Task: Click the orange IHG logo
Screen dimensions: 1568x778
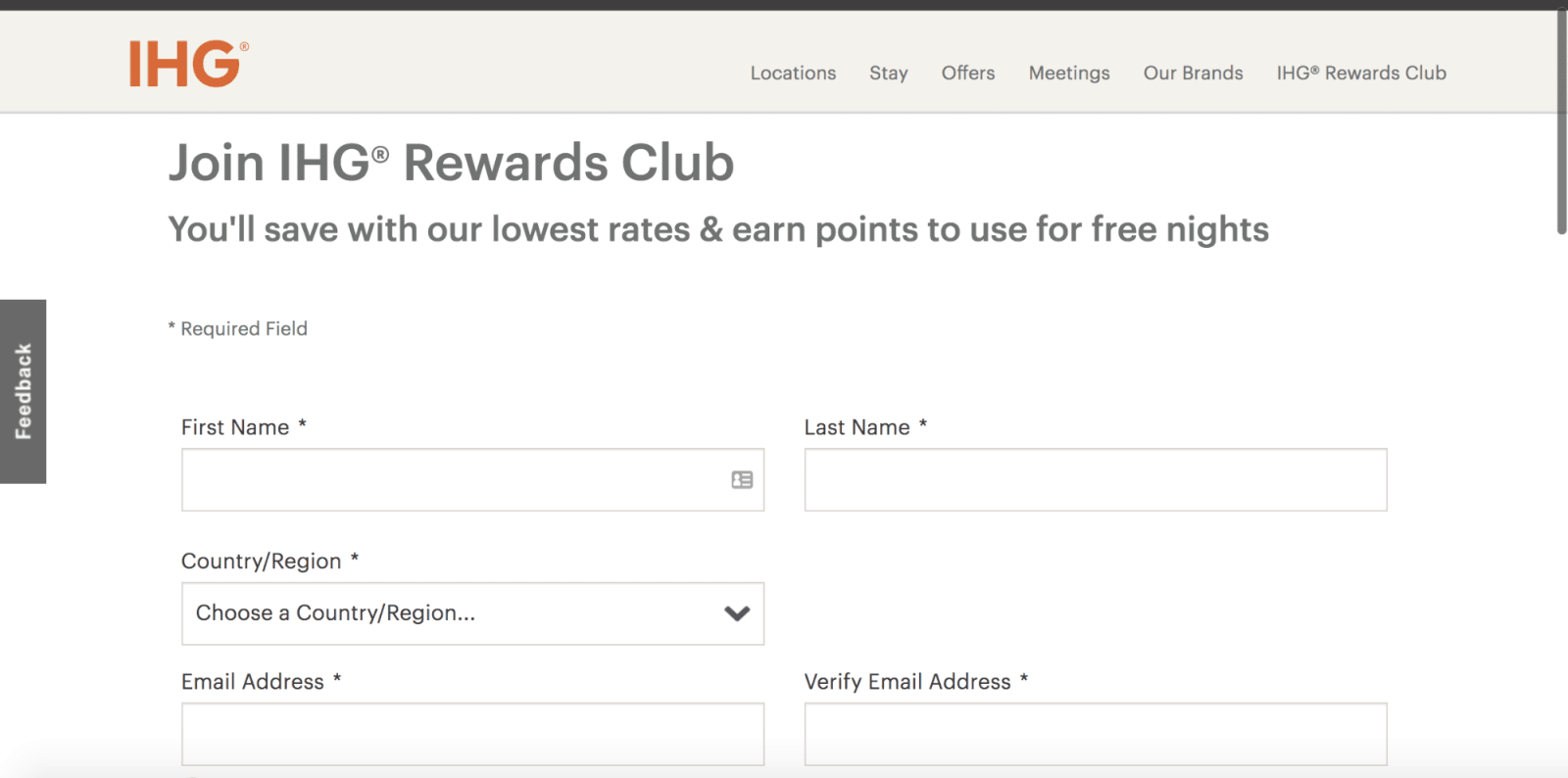Action: 187,63
